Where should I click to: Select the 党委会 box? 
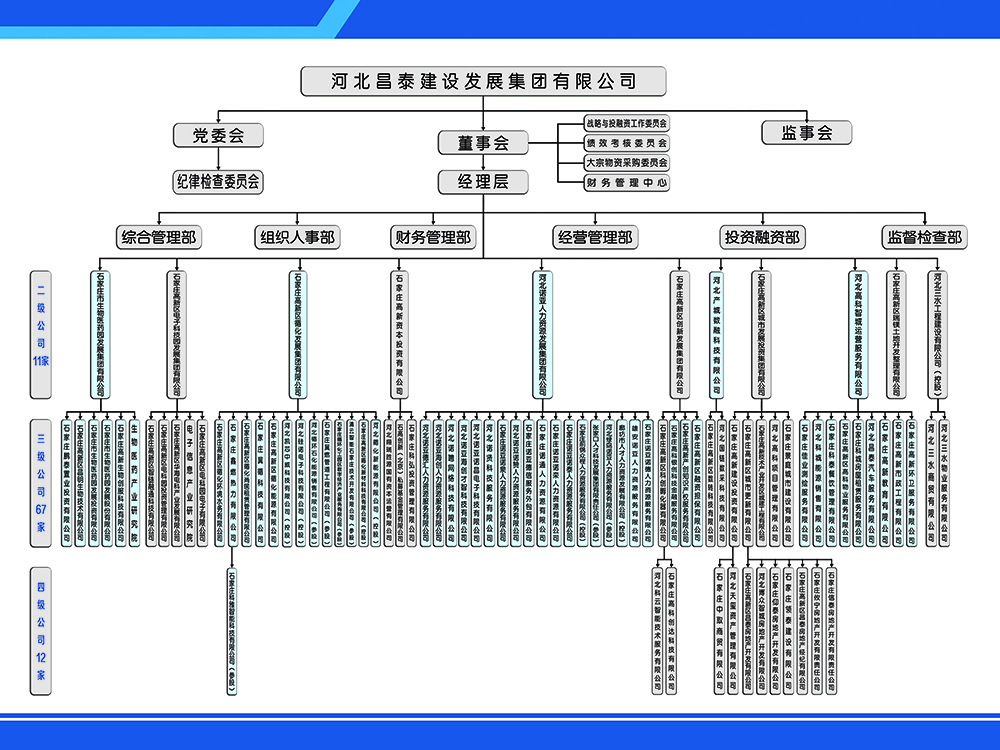217,135
